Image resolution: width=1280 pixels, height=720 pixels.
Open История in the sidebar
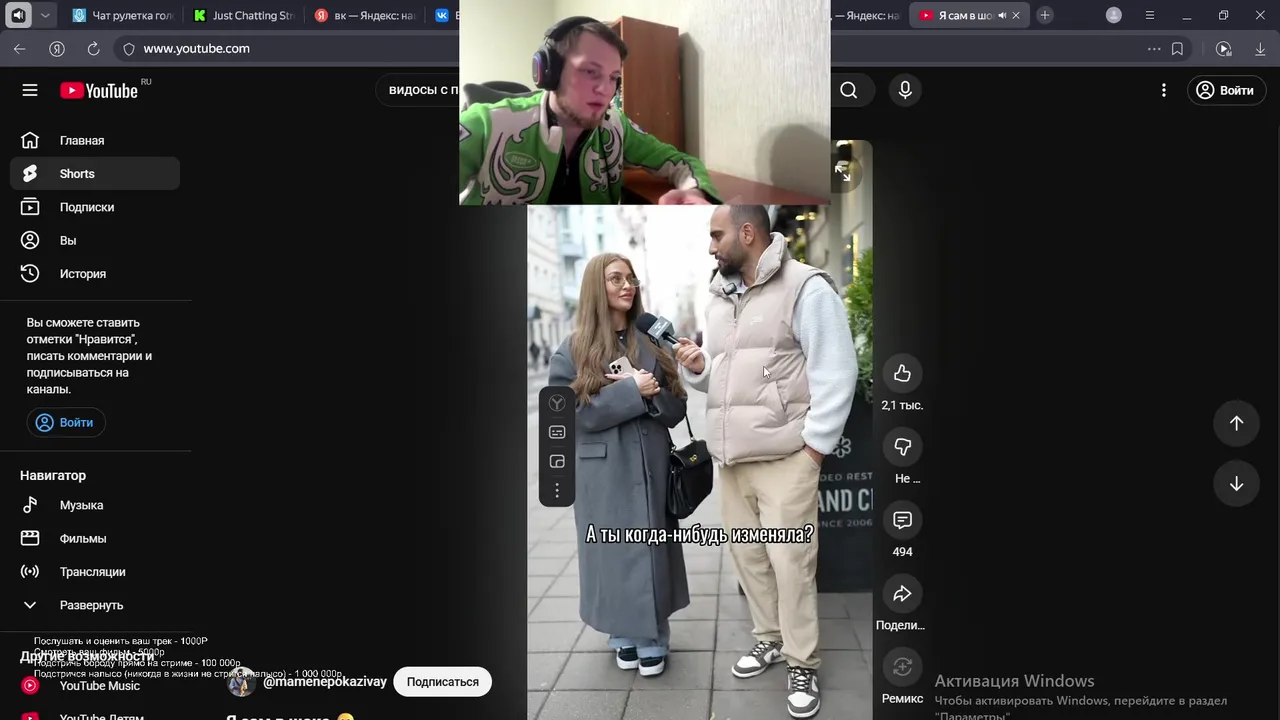click(x=95, y=274)
